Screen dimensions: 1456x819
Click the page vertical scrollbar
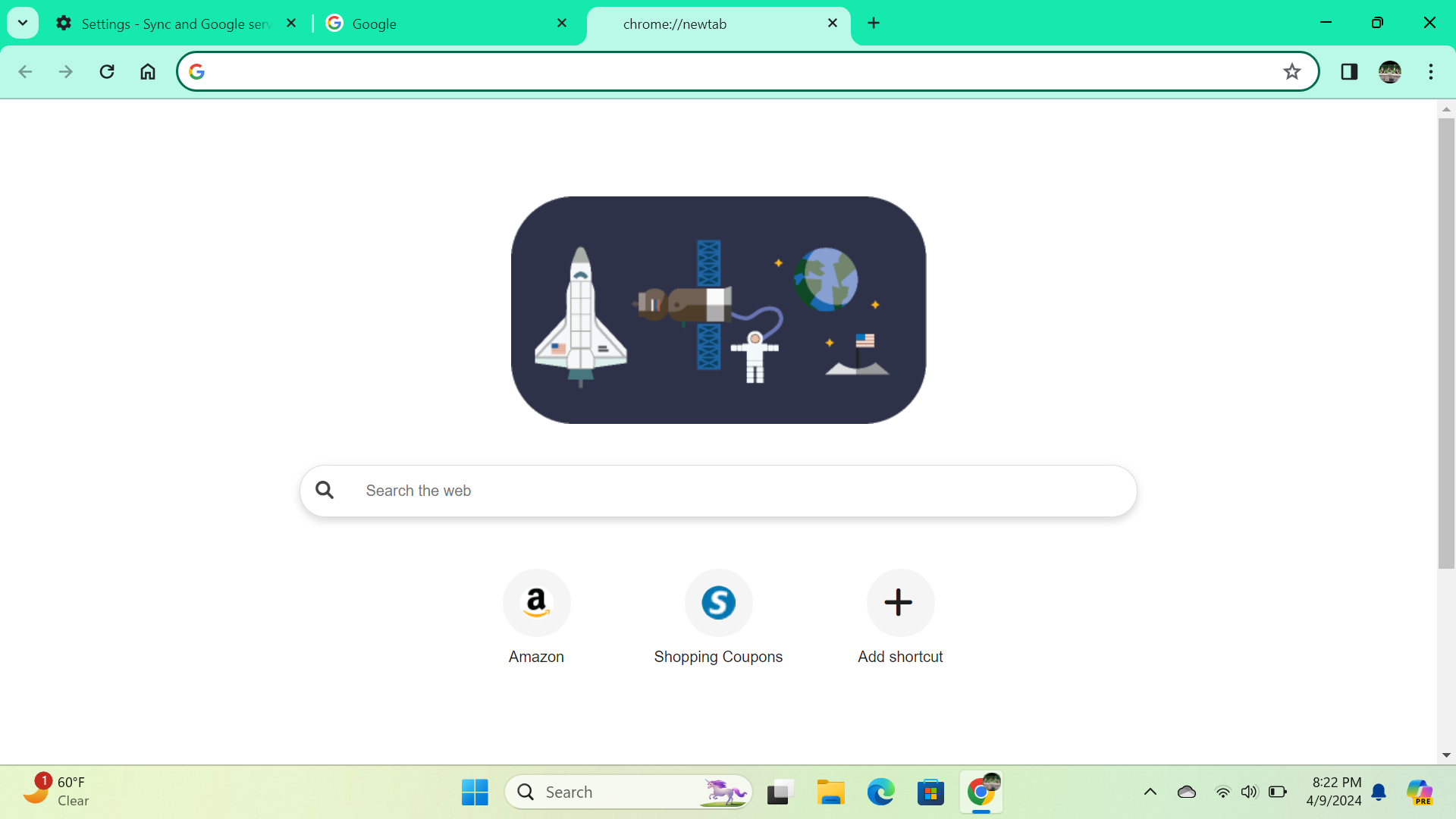[x=1446, y=341]
